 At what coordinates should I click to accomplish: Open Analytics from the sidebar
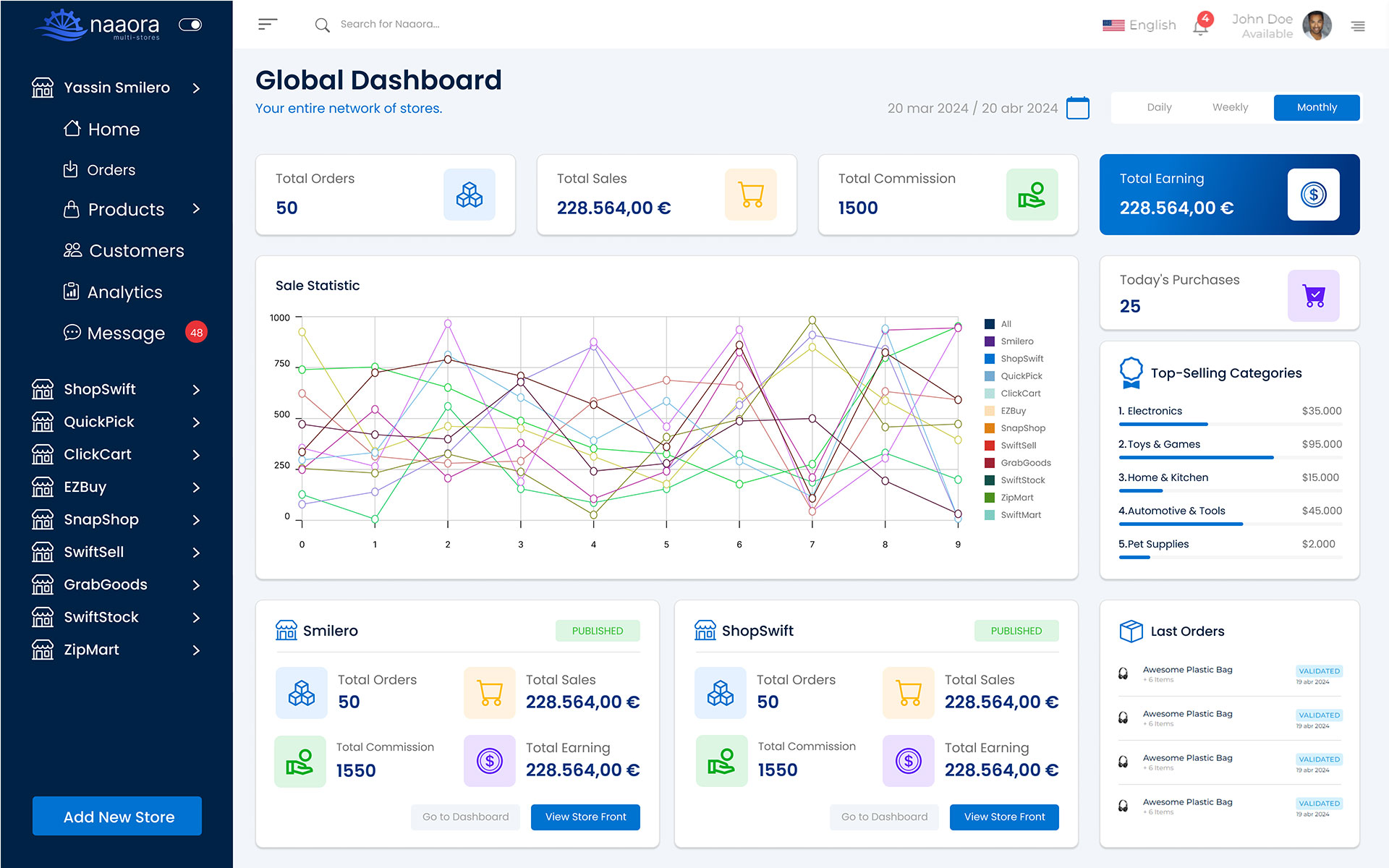[x=124, y=292]
